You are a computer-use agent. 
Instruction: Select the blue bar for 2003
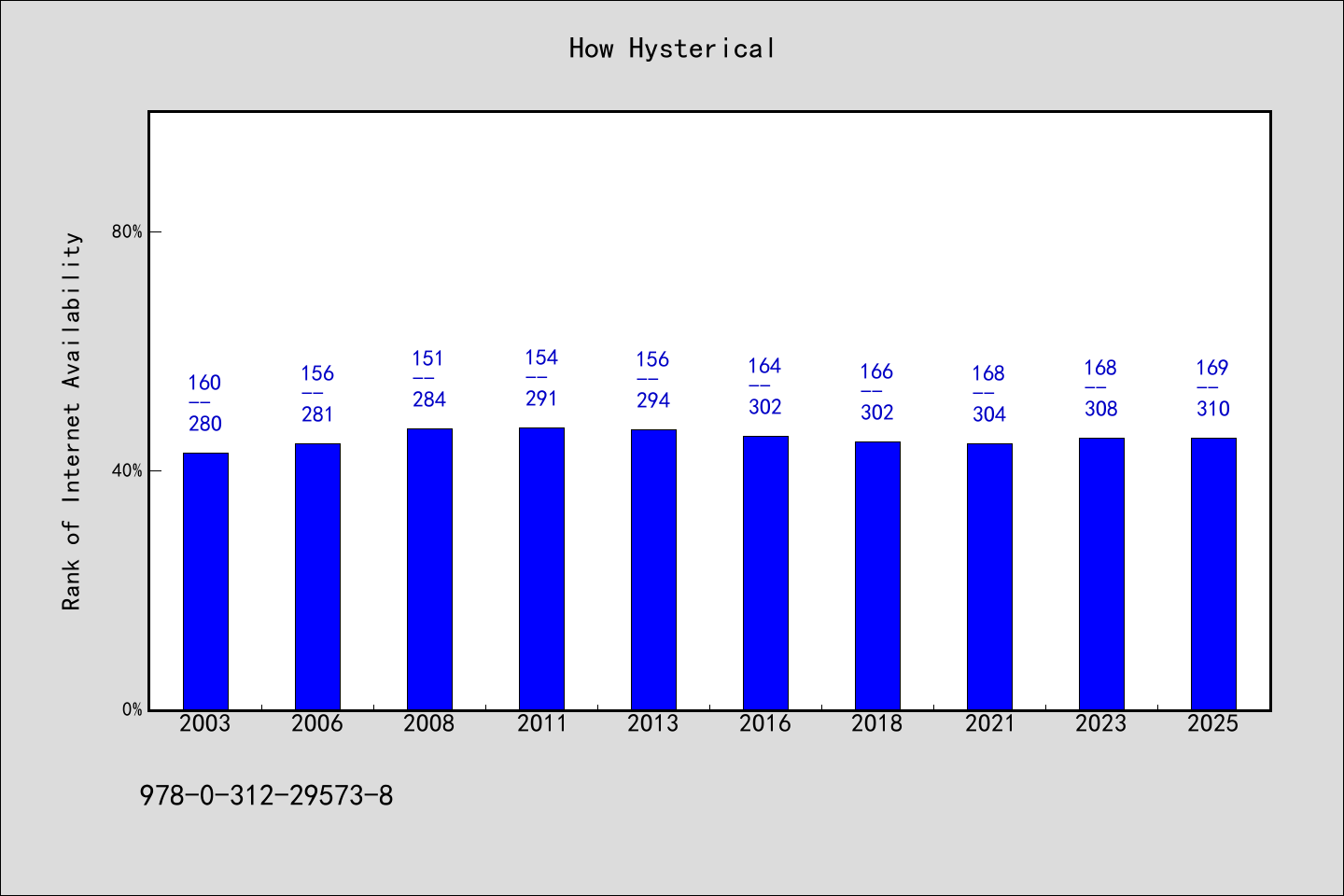205,581
